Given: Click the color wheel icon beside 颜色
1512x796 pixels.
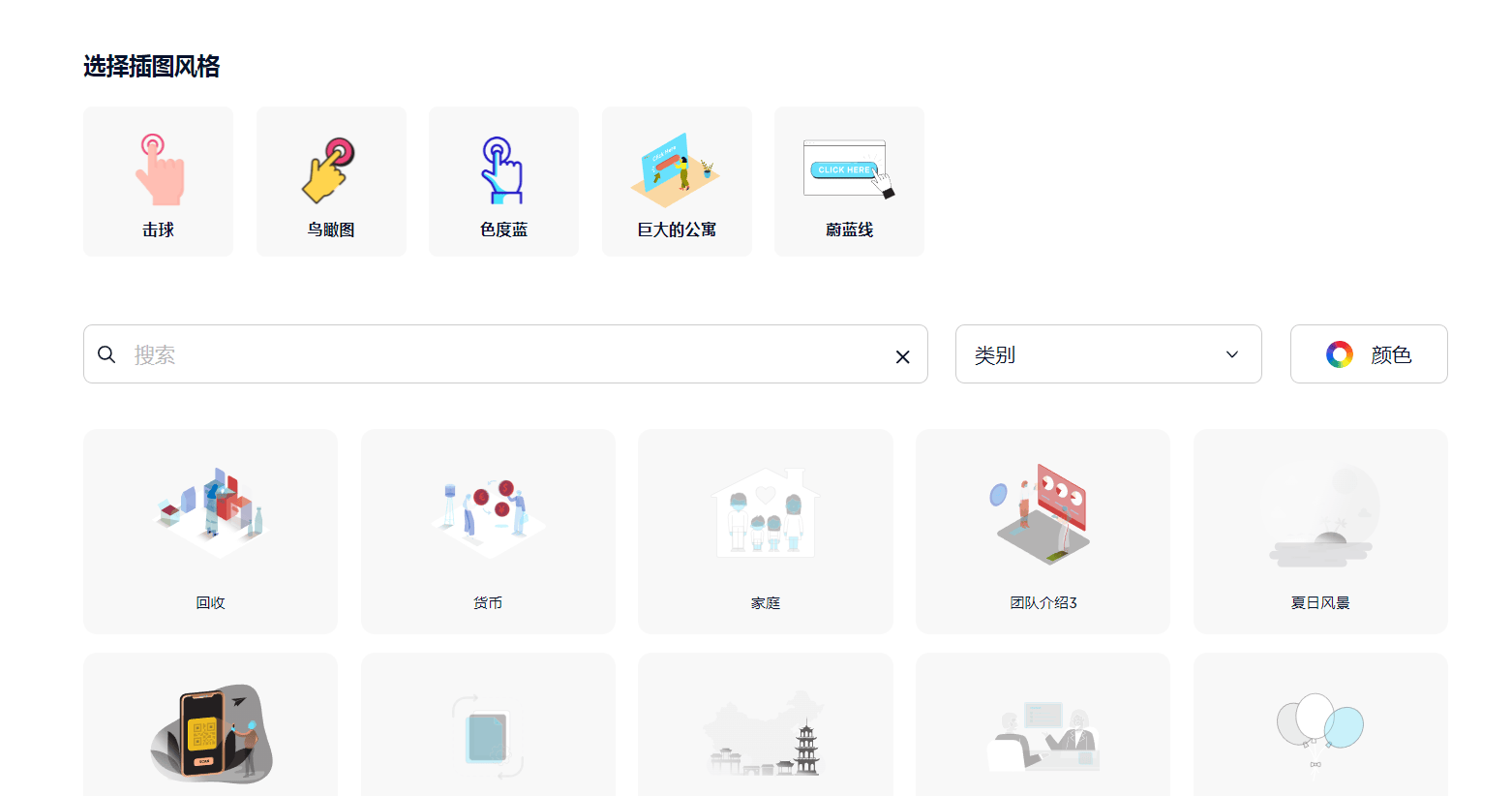Looking at the screenshot, I should click(x=1340, y=354).
